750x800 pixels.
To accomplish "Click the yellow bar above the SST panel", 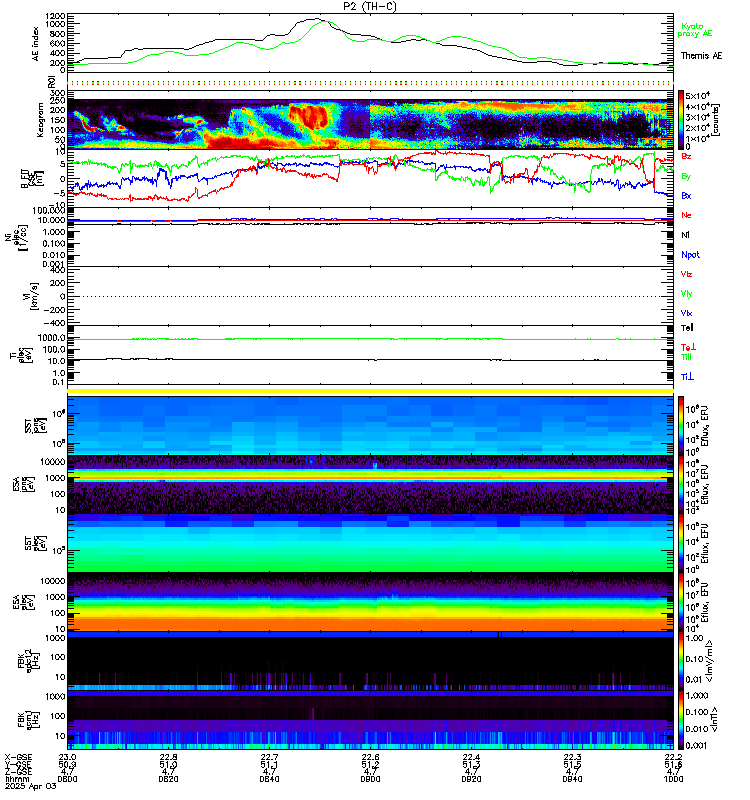I will pos(370,391).
